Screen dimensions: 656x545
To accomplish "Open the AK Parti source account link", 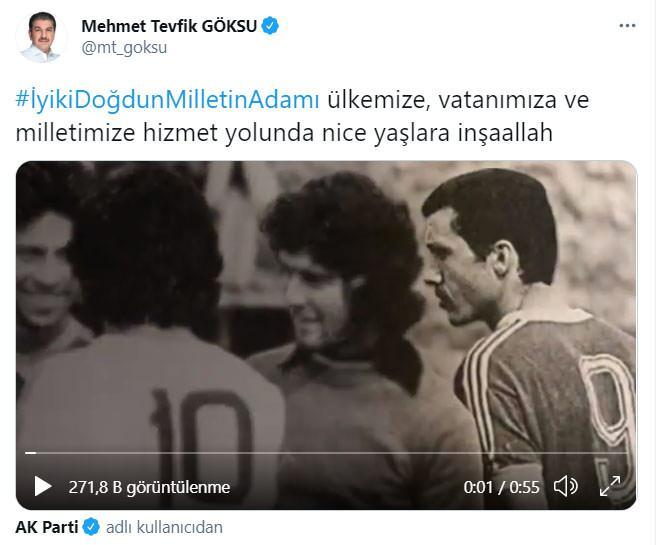I will point(47,527).
